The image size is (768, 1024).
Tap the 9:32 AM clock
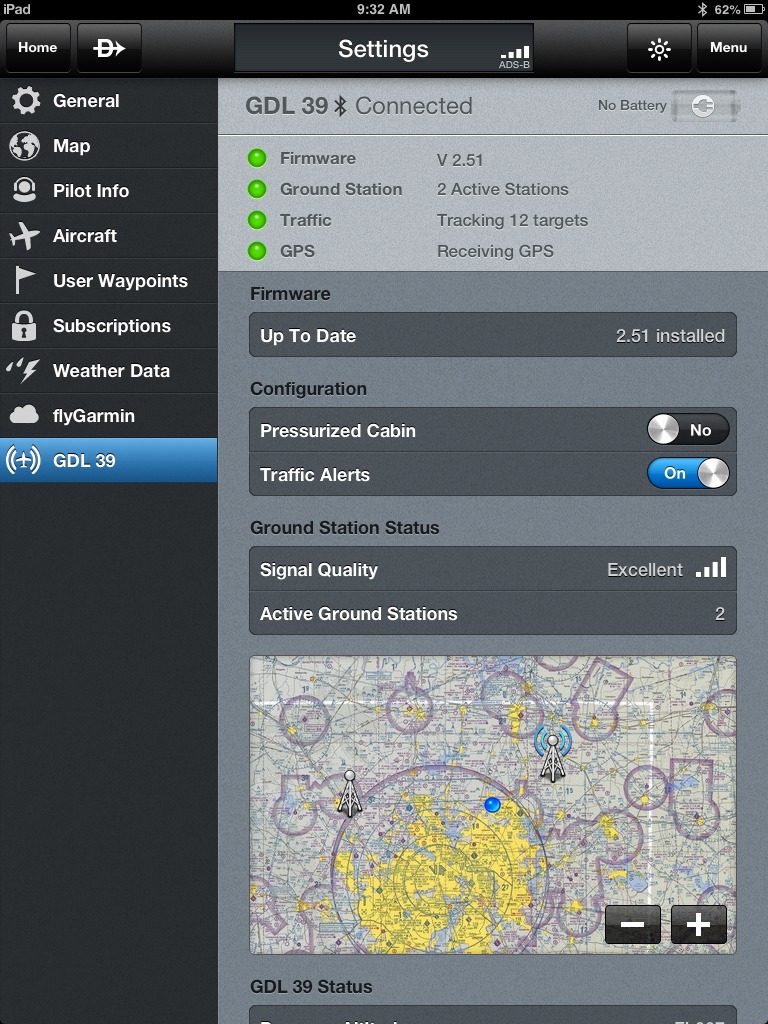click(383, 9)
